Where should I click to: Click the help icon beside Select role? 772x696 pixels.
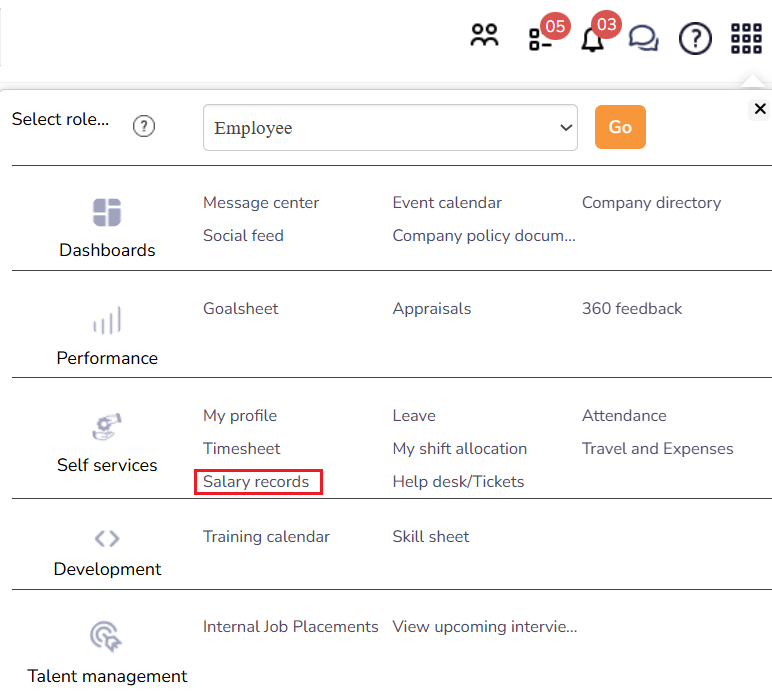pyautogui.click(x=144, y=126)
